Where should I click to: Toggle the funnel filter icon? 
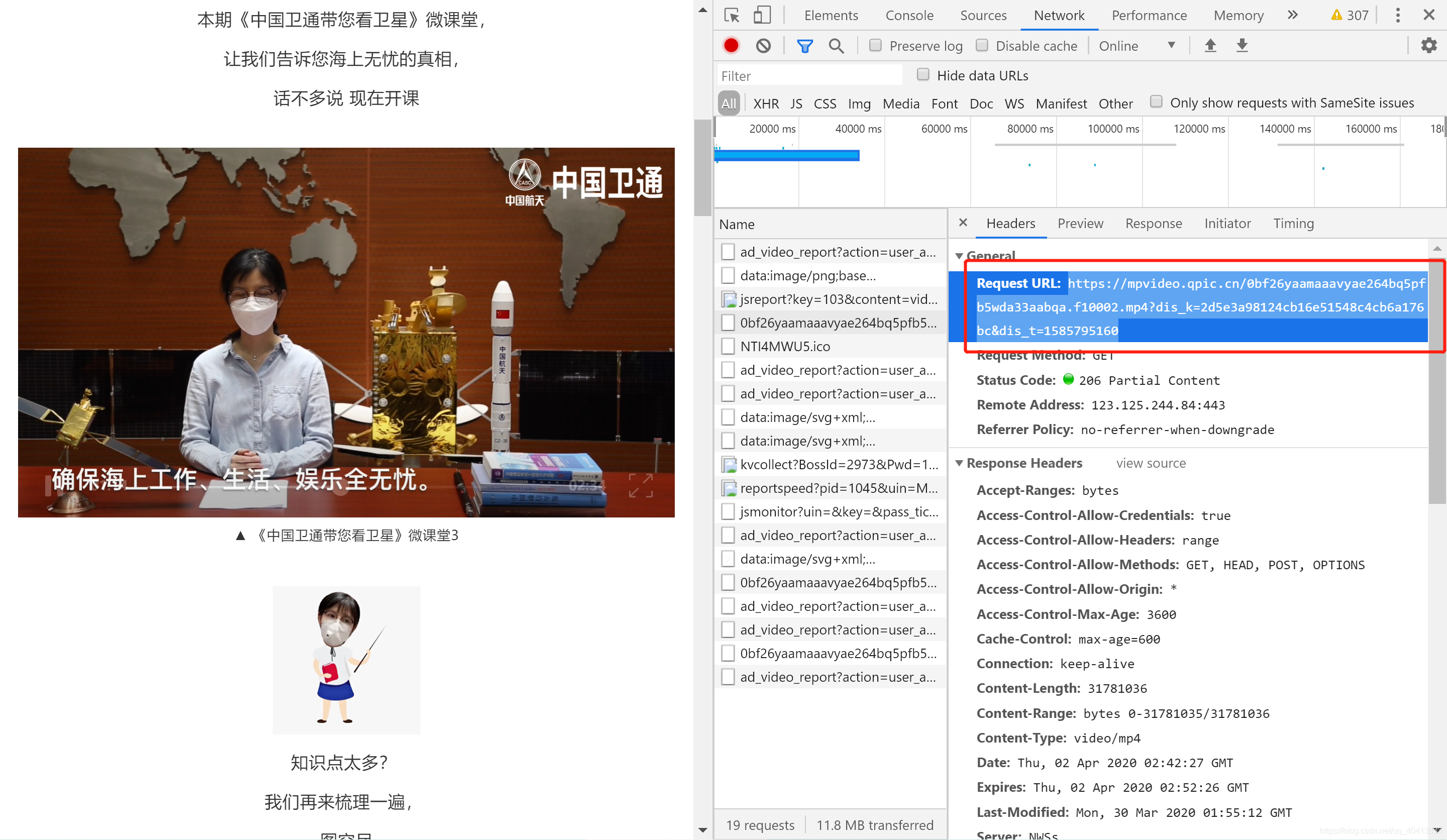[x=804, y=45]
